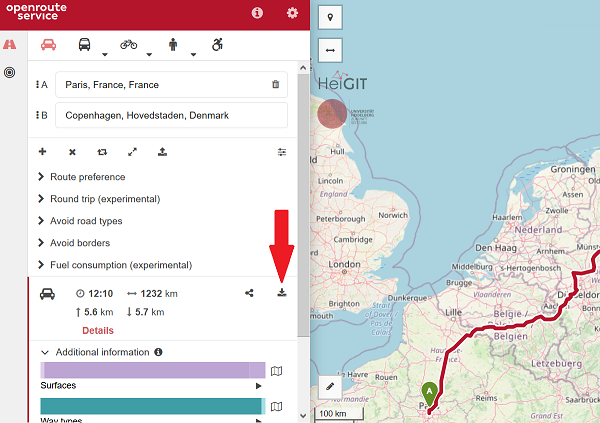Open the route Details link
This screenshot has height=423, width=600.
point(97,330)
